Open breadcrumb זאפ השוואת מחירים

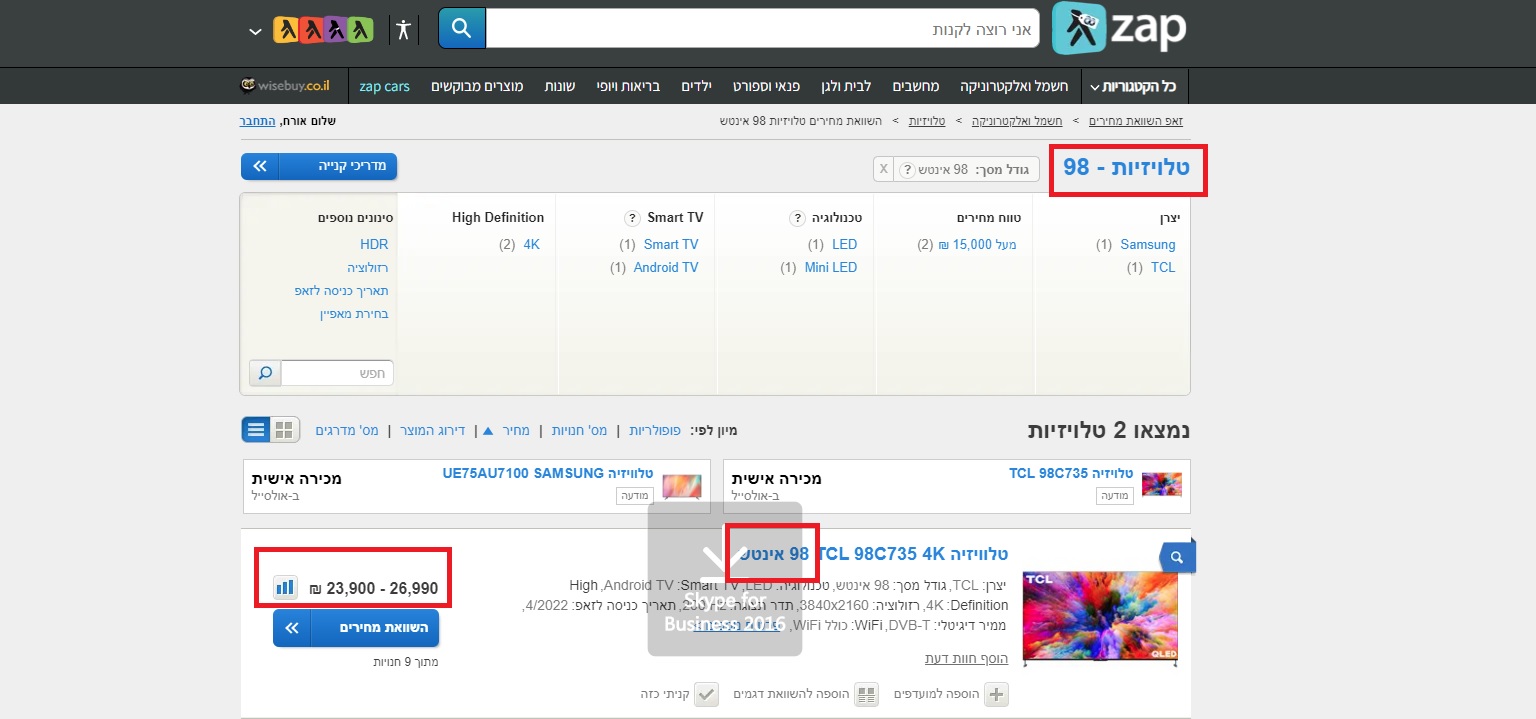click(x=1135, y=121)
